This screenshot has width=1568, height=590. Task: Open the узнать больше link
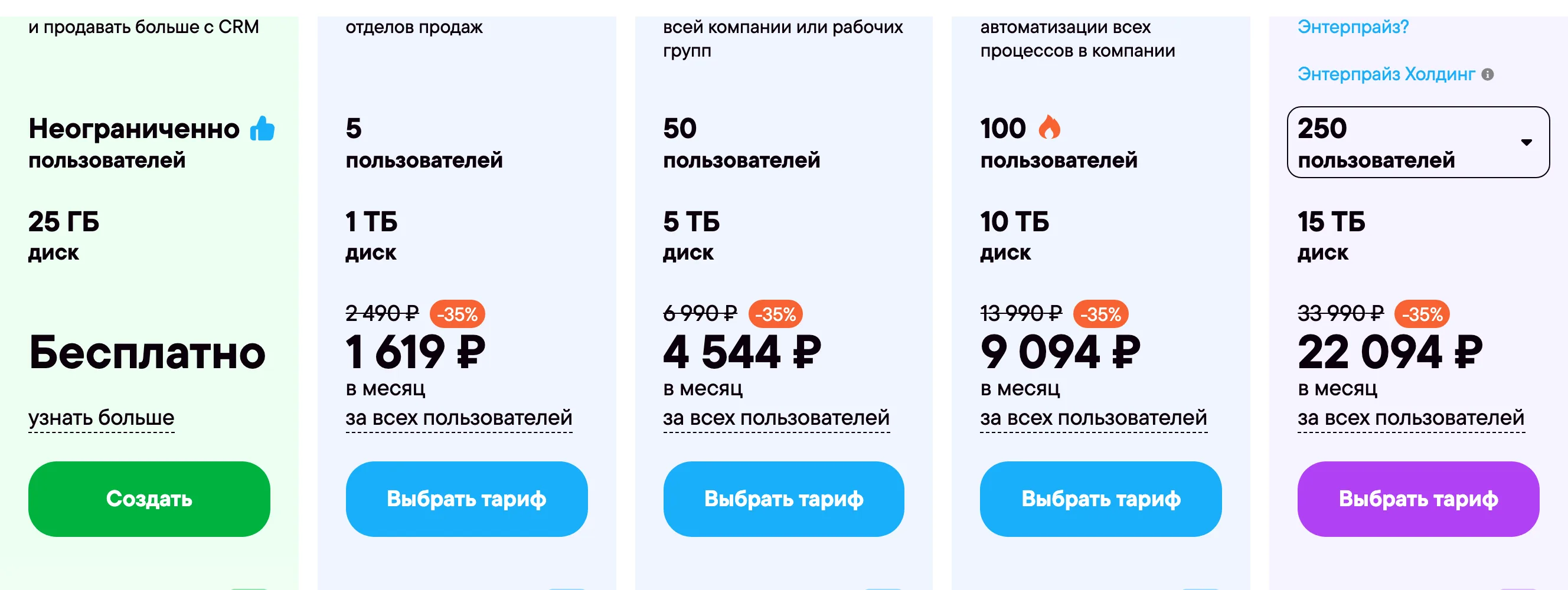[x=101, y=418]
